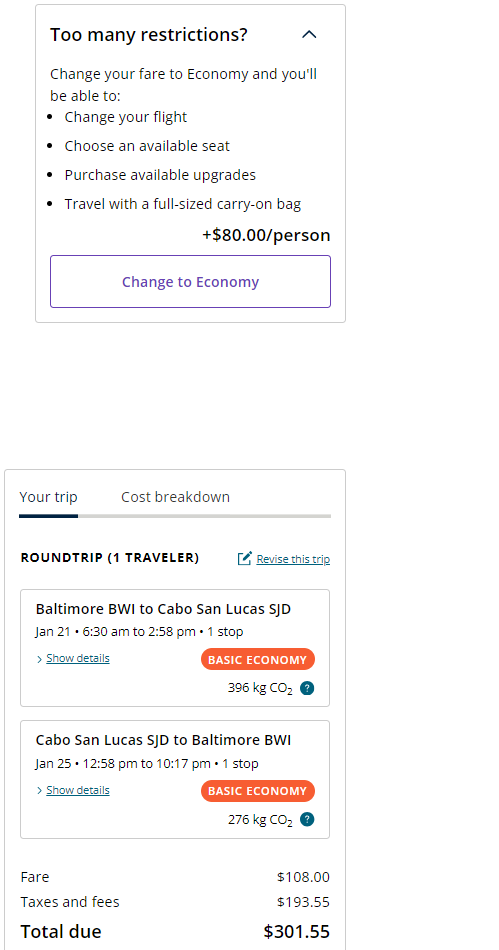This screenshot has height=950, width=499.
Task: Click the Total due amount $301.55
Action: (x=297, y=931)
